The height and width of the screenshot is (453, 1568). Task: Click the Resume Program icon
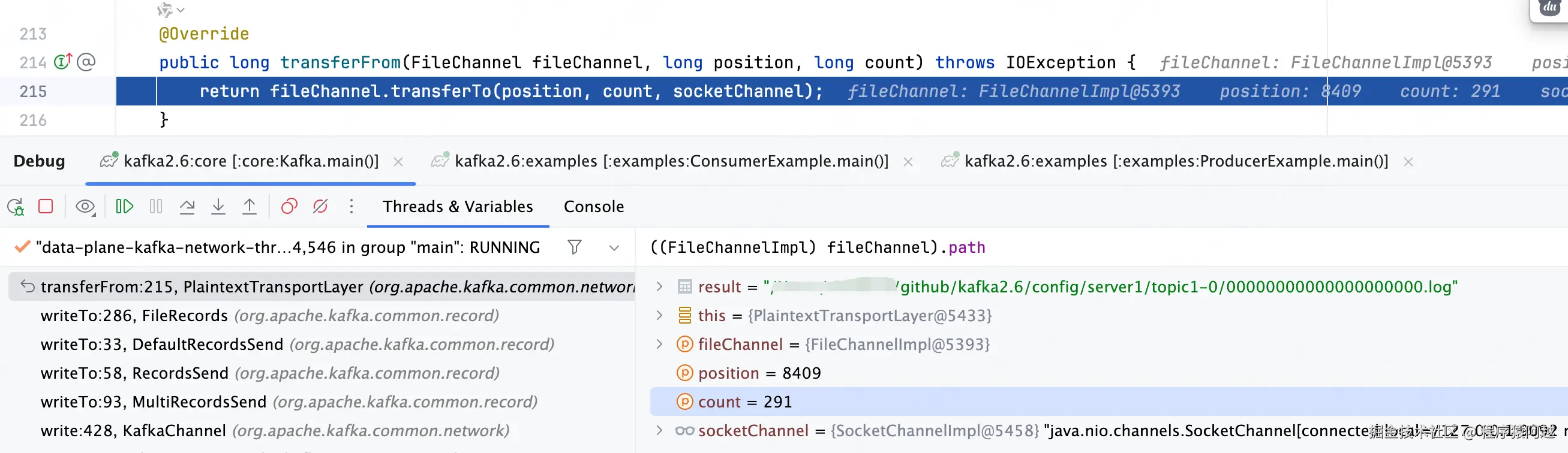[124, 207]
